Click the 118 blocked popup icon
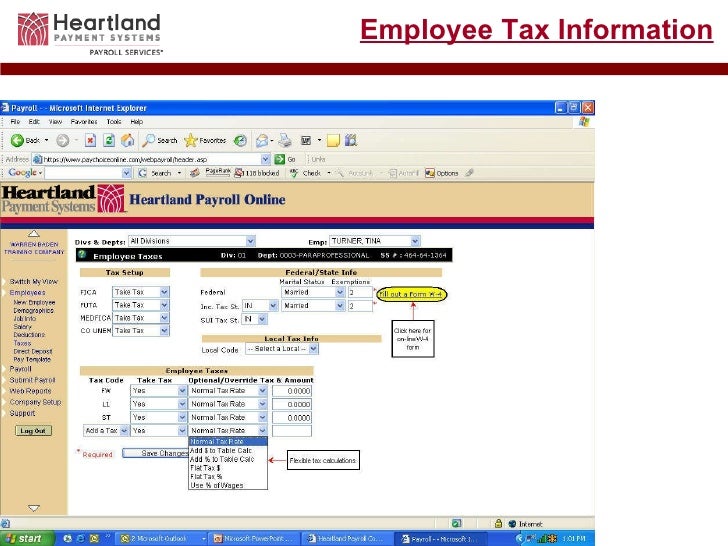The image size is (728, 546). point(257,173)
